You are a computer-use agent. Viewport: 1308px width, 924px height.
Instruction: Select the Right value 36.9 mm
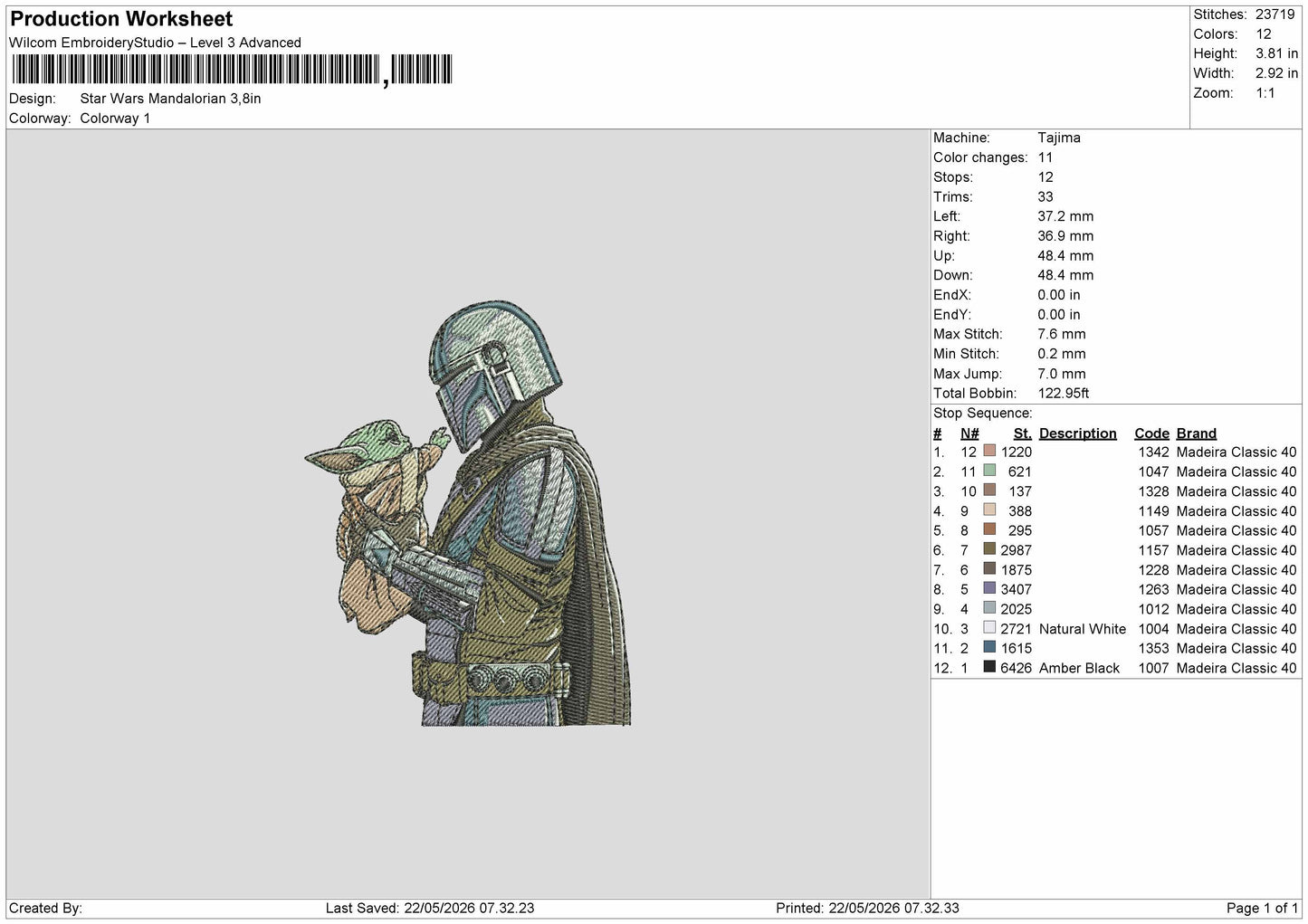coord(1065,236)
